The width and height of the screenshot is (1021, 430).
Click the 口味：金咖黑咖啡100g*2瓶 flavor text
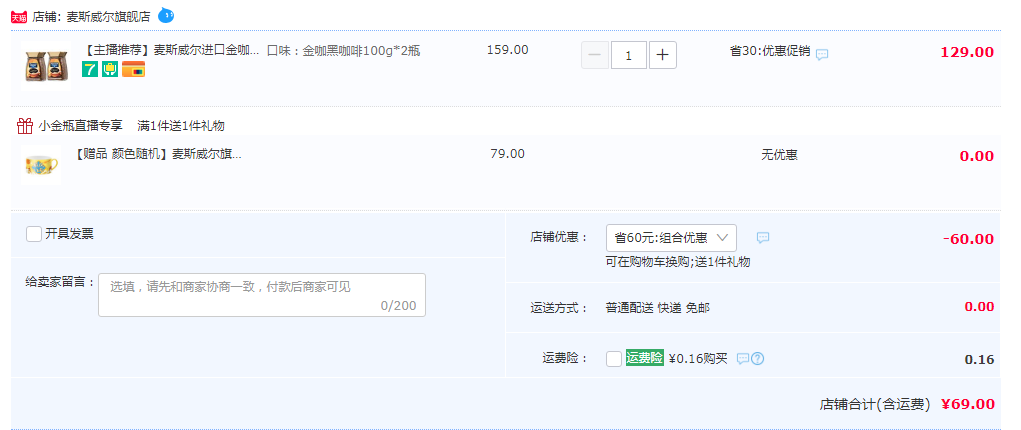click(344, 51)
